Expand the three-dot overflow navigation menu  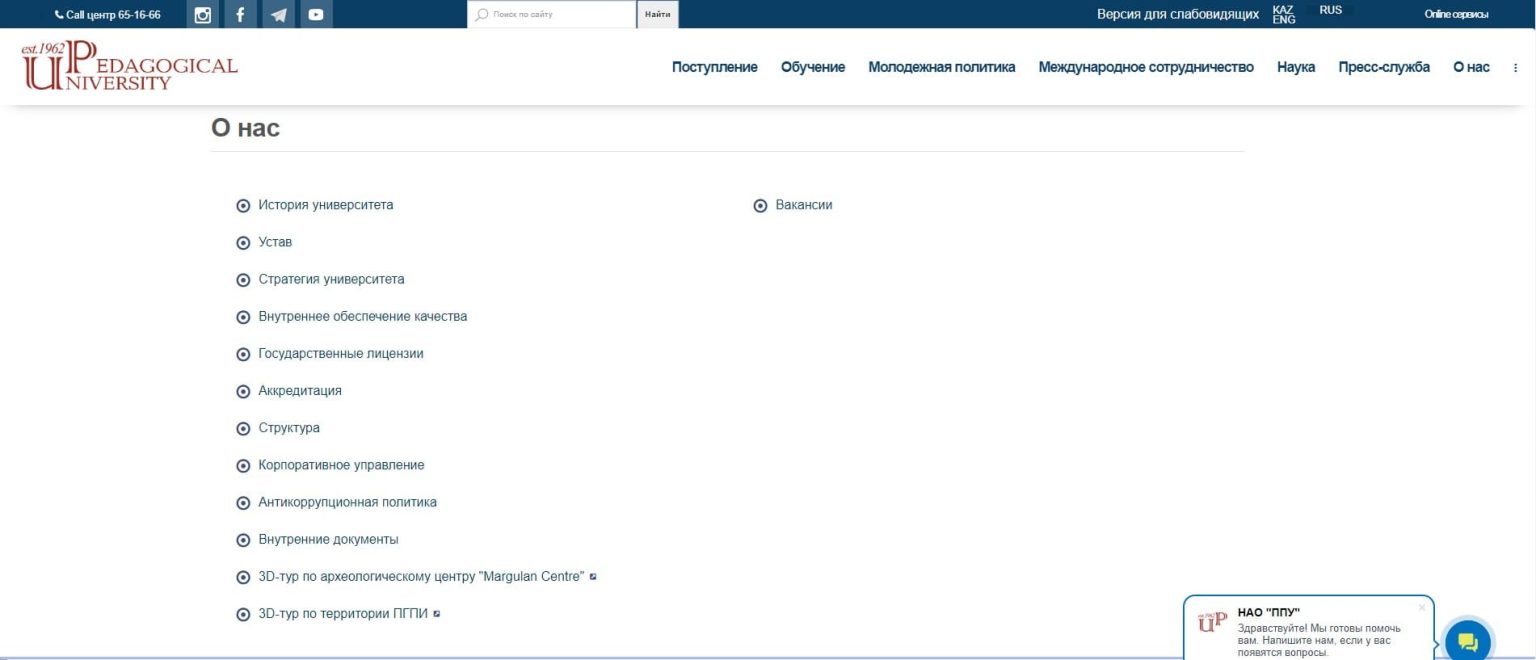tap(1516, 68)
